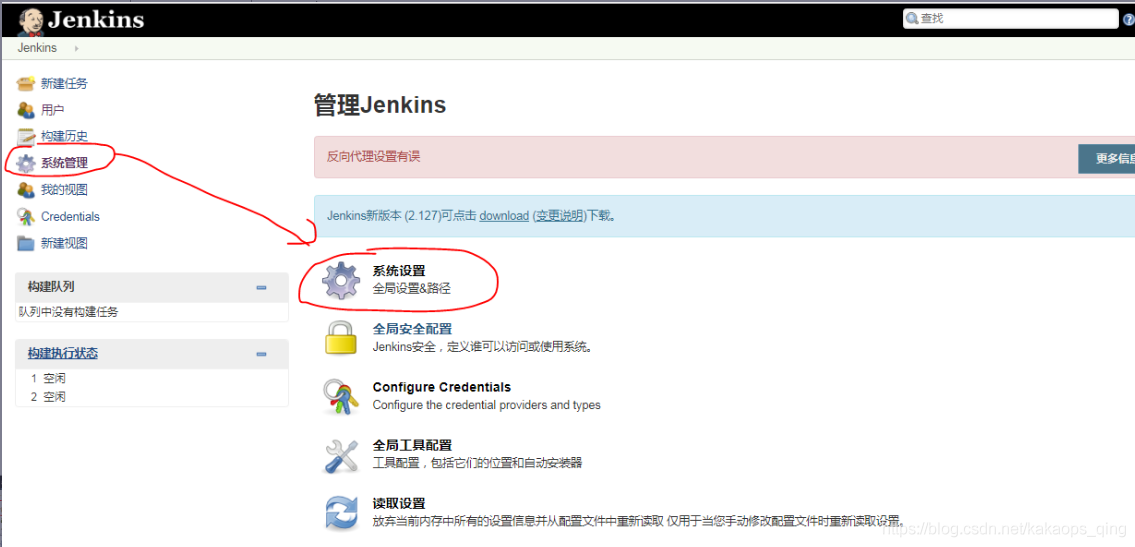Viewport: 1135px width, 547px height.
Task: Click the 读取设置 reload arrows icon
Action: pyautogui.click(x=341, y=513)
